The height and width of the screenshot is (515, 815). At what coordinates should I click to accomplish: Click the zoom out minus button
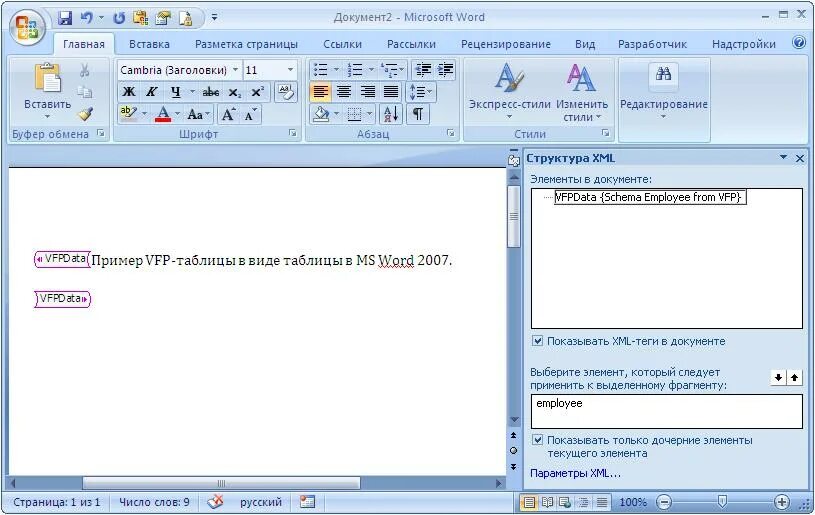(x=664, y=502)
